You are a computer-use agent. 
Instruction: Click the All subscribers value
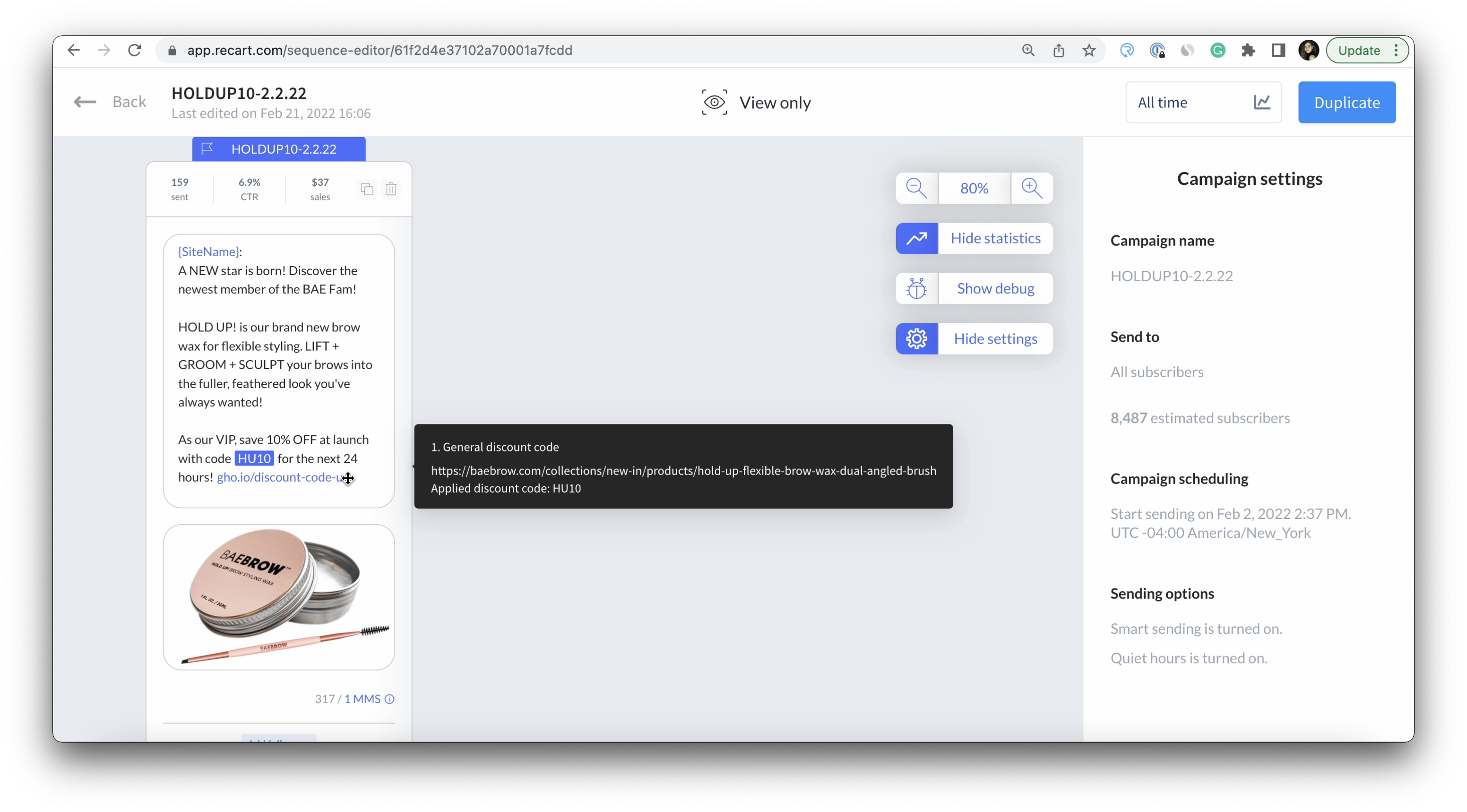1156,372
